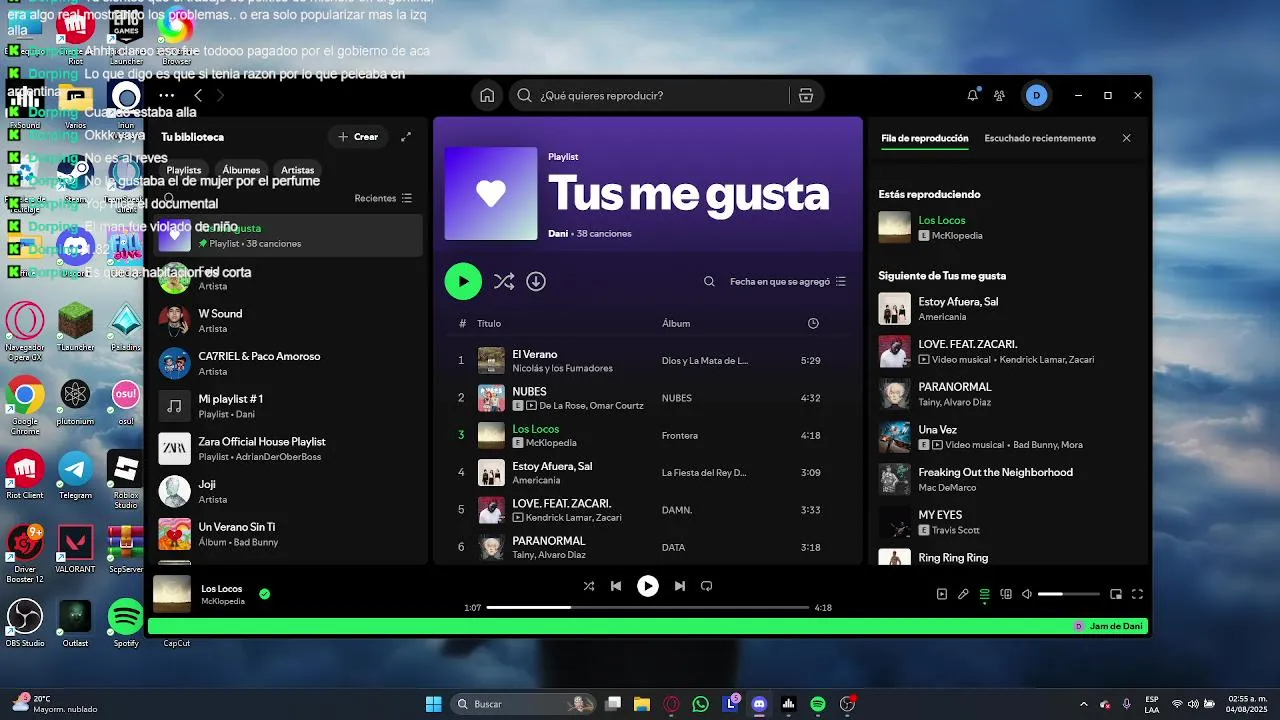The height and width of the screenshot is (720, 1280).
Task: Show lyrics with the microphone icon
Action: pos(963,594)
